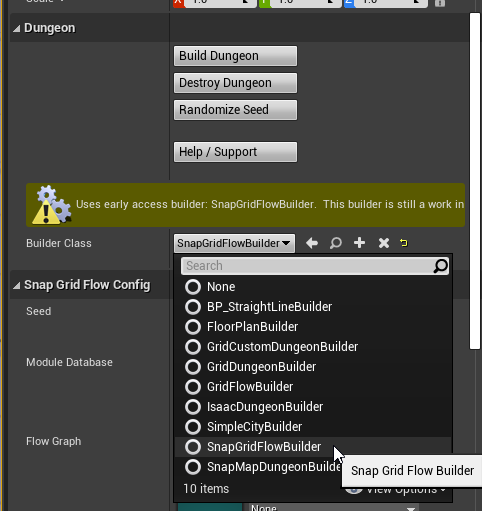Click the search magnifier in the class picker

tap(440, 266)
